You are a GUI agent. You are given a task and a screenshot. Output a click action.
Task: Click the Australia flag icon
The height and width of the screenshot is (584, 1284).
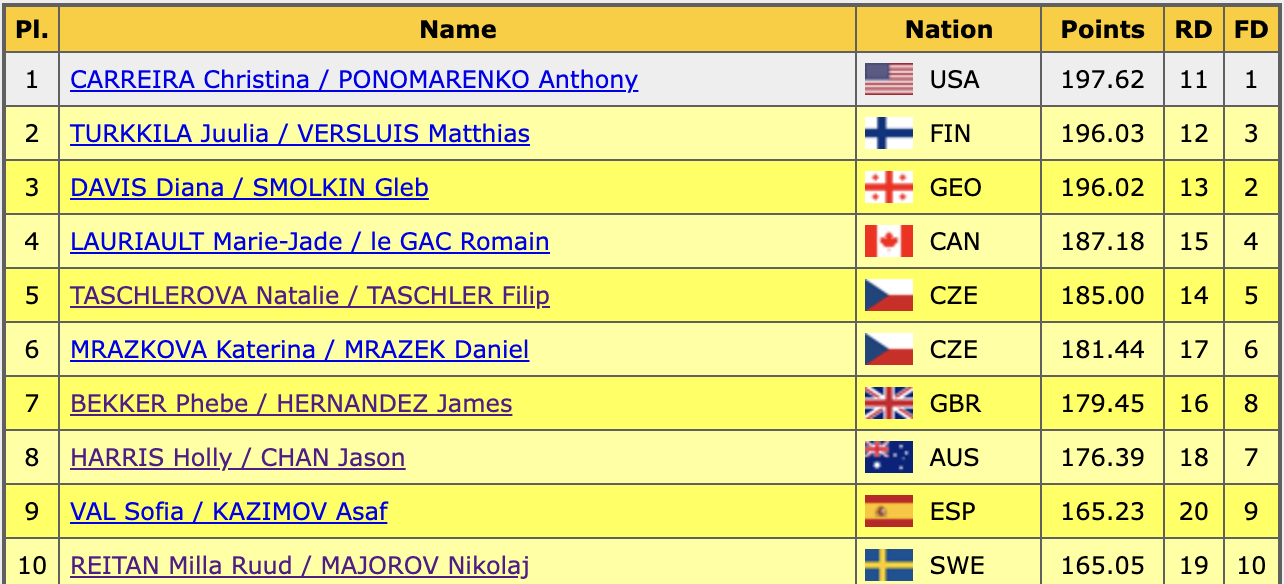tap(888, 457)
